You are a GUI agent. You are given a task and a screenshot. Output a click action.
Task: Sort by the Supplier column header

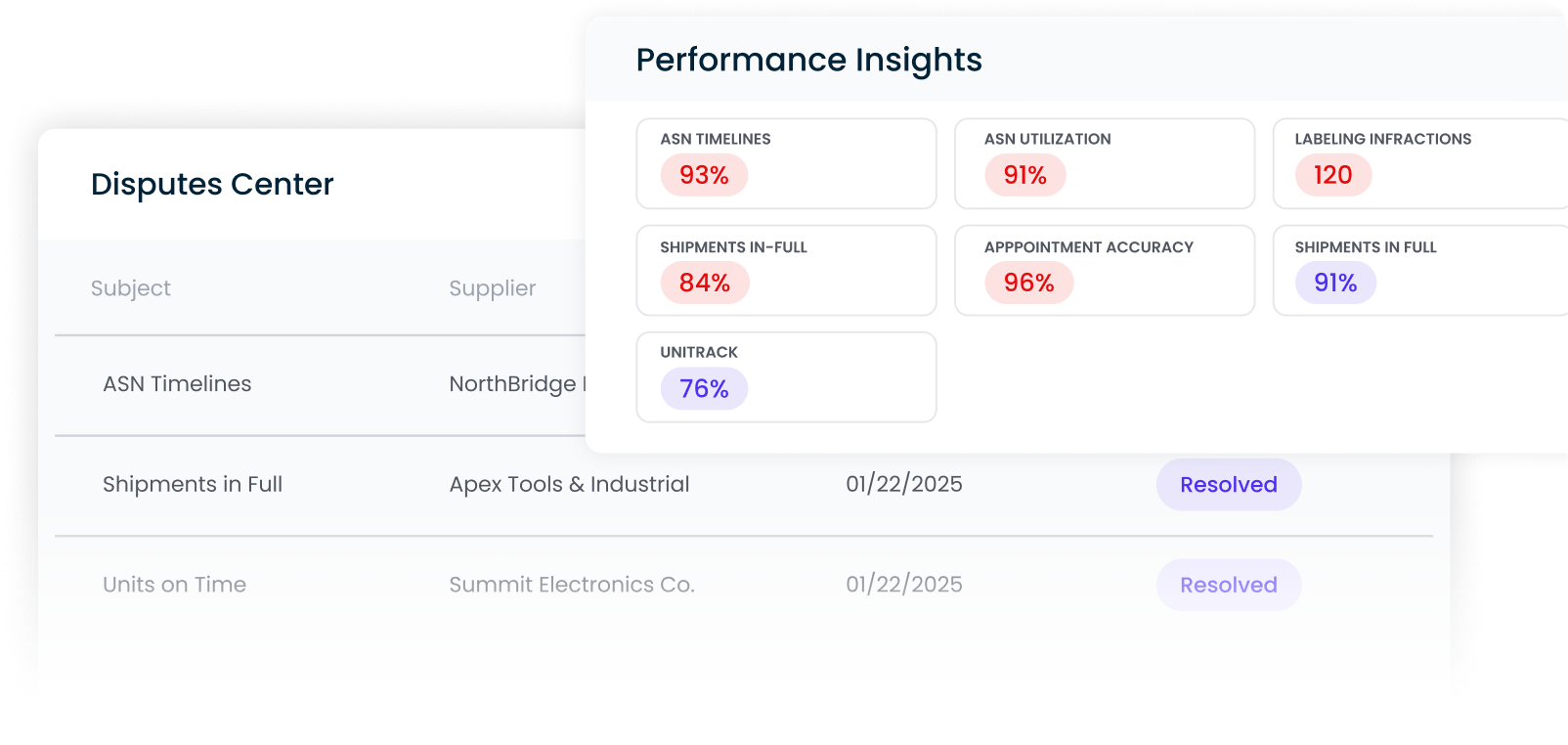coord(492,288)
